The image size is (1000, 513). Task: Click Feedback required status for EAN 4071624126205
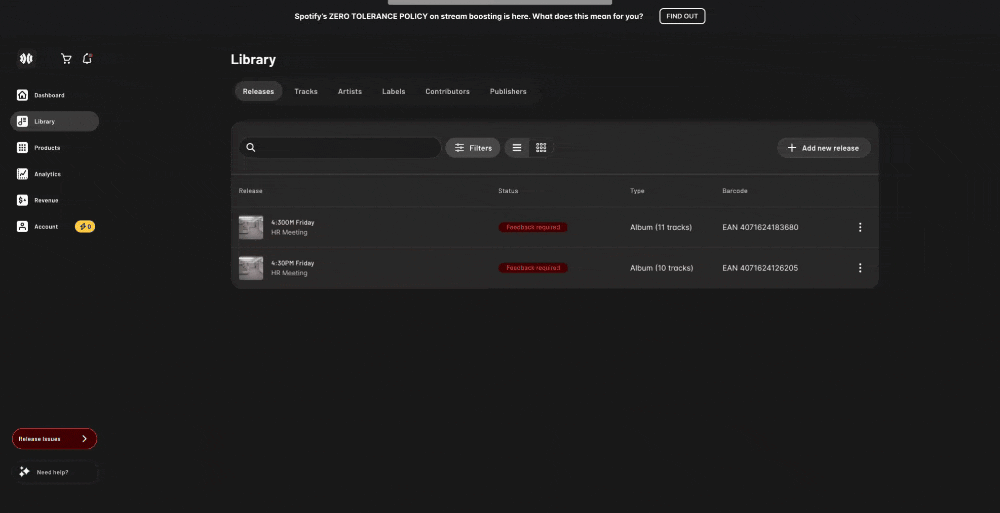pos(533,268)
